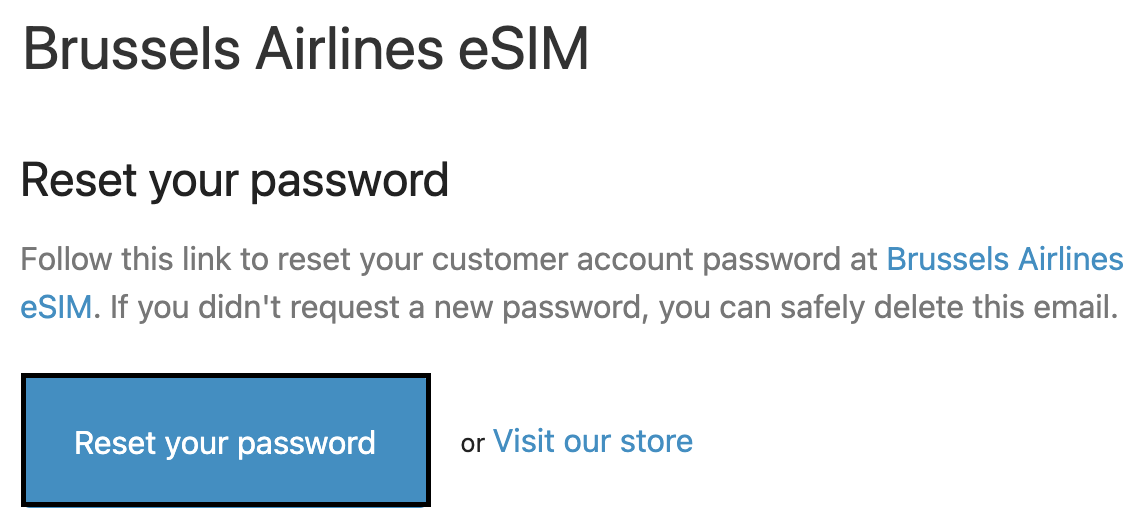Click the word 'store' in the store link
This screenshot has width=1140, height=520.
[656, 441]
